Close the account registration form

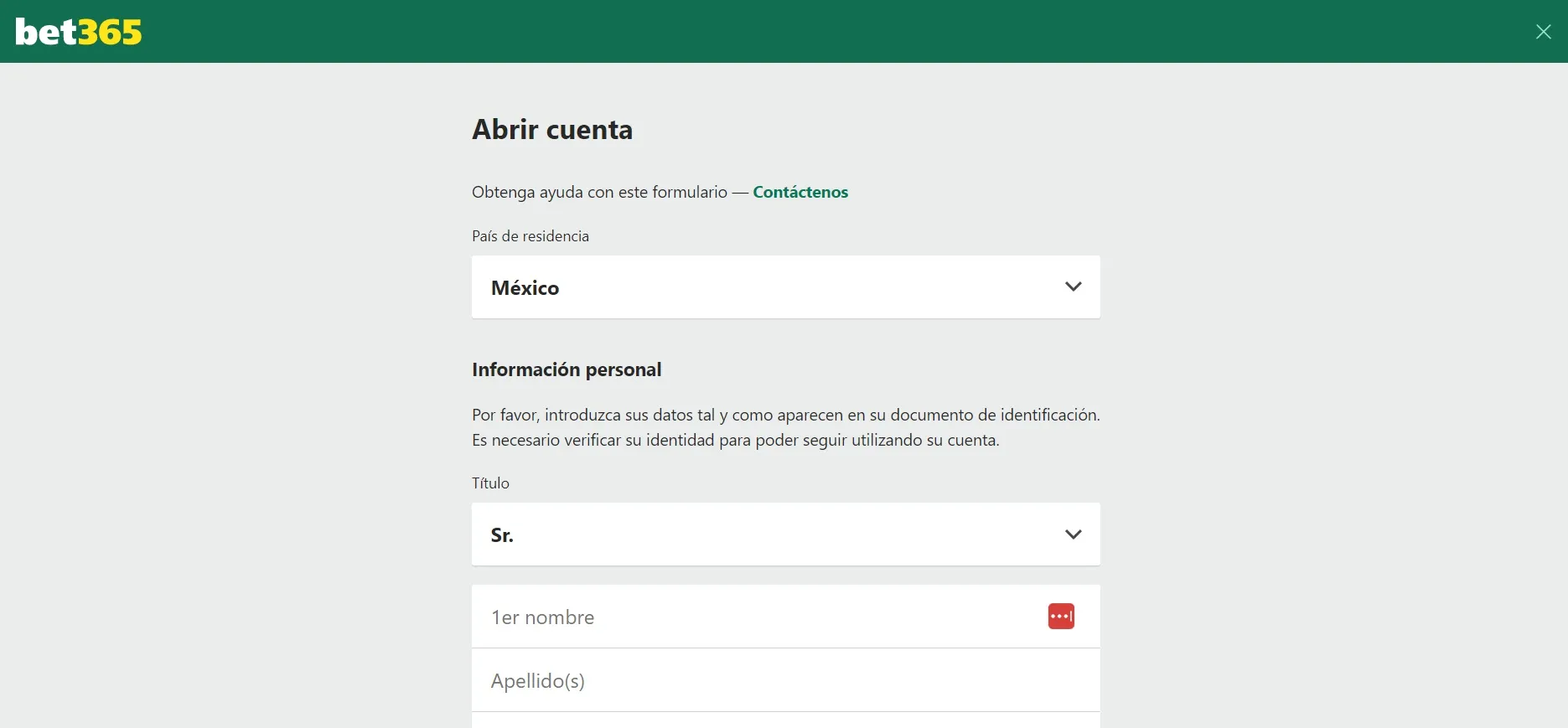pos(1543,32)
